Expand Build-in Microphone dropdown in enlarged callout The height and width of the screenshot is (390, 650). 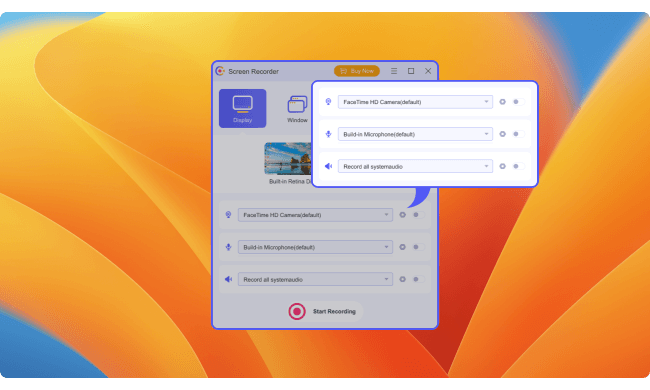415,134
